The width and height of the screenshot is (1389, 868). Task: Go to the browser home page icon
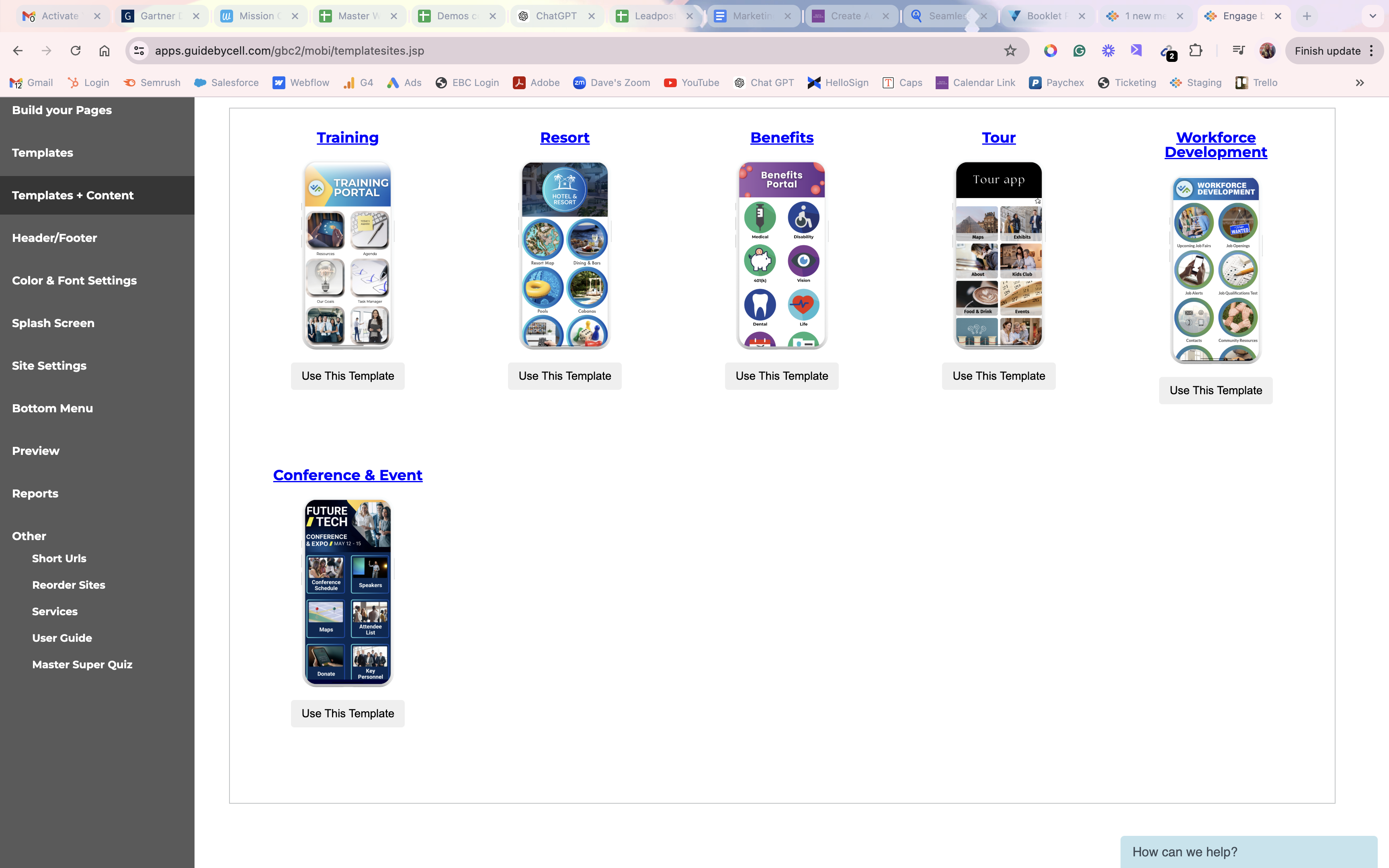tap(104, 51)
